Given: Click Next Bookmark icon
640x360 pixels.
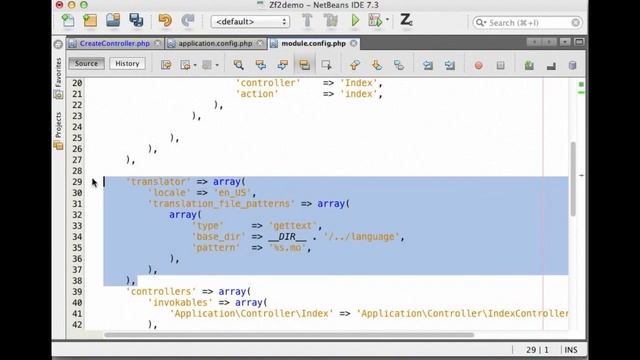Looking at the screenshot, I should (x=377, y=65).
